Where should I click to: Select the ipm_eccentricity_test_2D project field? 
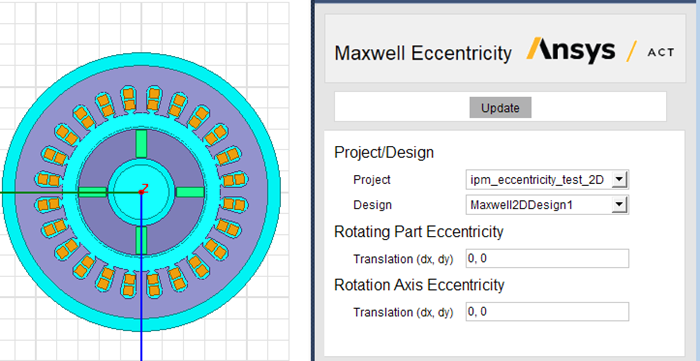click(x=547, y=180)
